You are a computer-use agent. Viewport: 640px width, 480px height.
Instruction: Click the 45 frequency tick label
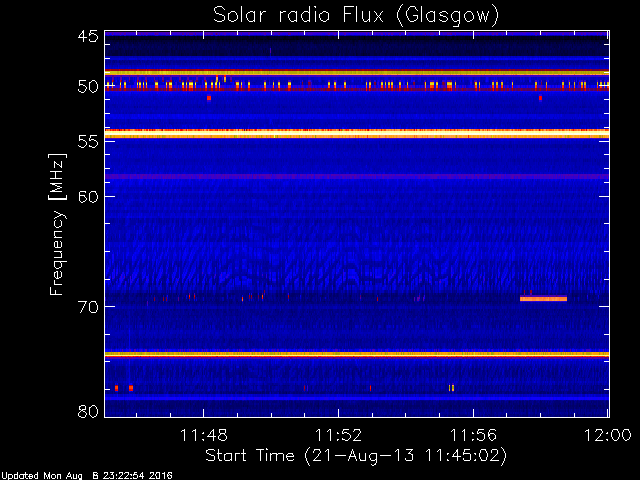[x=88, y=36]
